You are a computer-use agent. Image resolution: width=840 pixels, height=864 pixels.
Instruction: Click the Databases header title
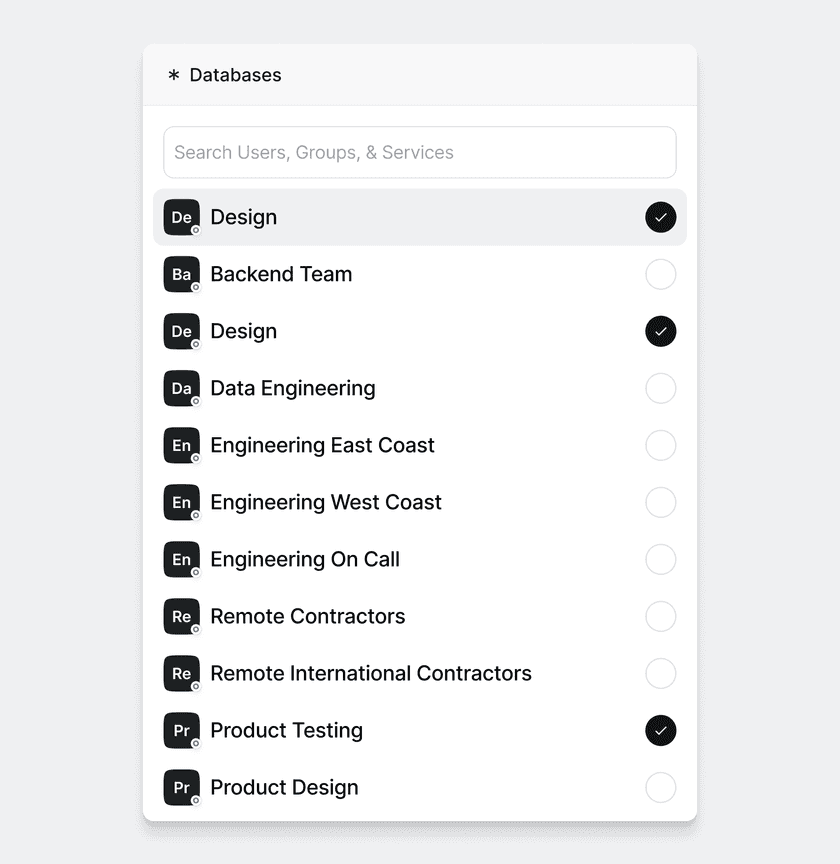[x=235, y=75]
